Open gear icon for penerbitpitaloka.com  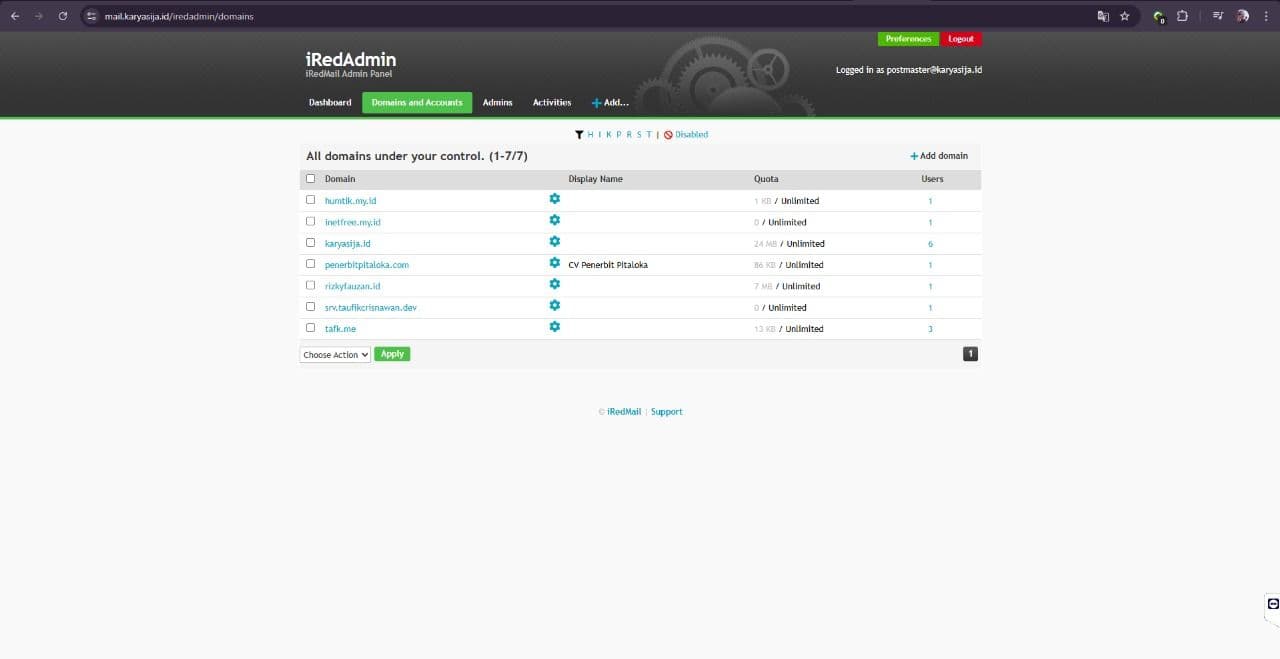pos(554,263)
